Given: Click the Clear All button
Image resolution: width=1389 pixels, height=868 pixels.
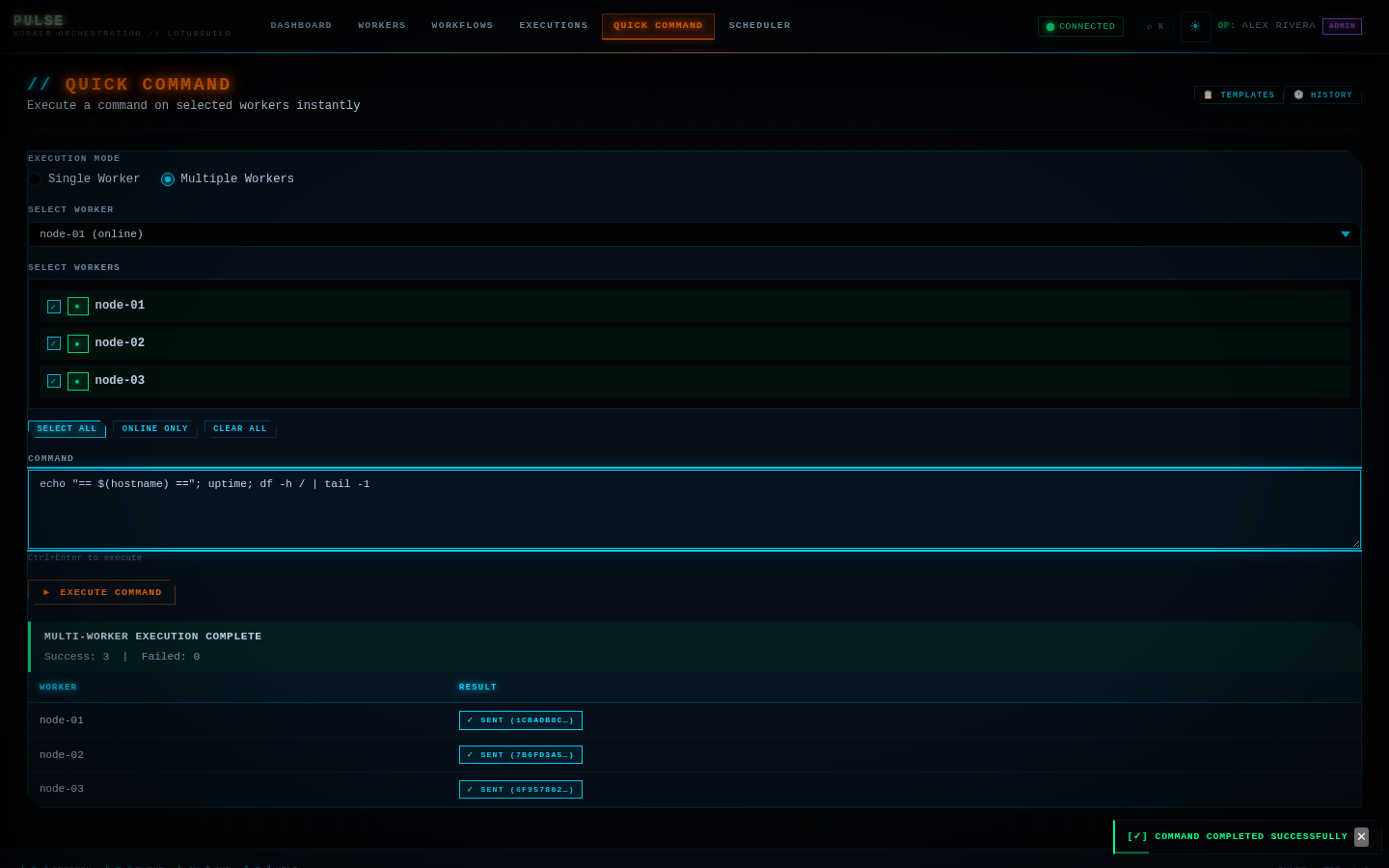Looking at the screenshot, I should (x=240, y=429).
